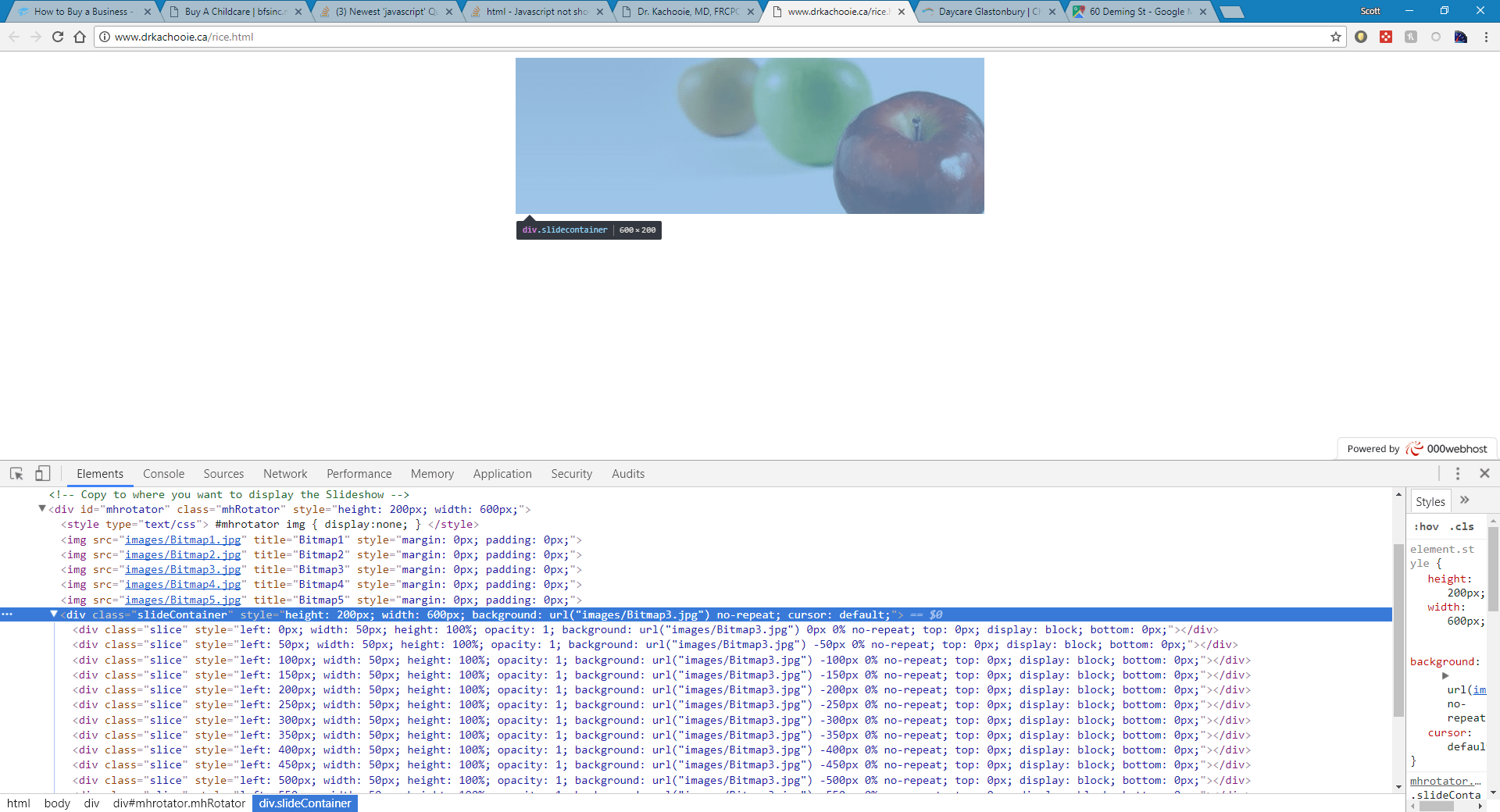The height and width of the screenshot is (812, 1500).
Task: Switch to the Console tab
Action: point(163,473)
